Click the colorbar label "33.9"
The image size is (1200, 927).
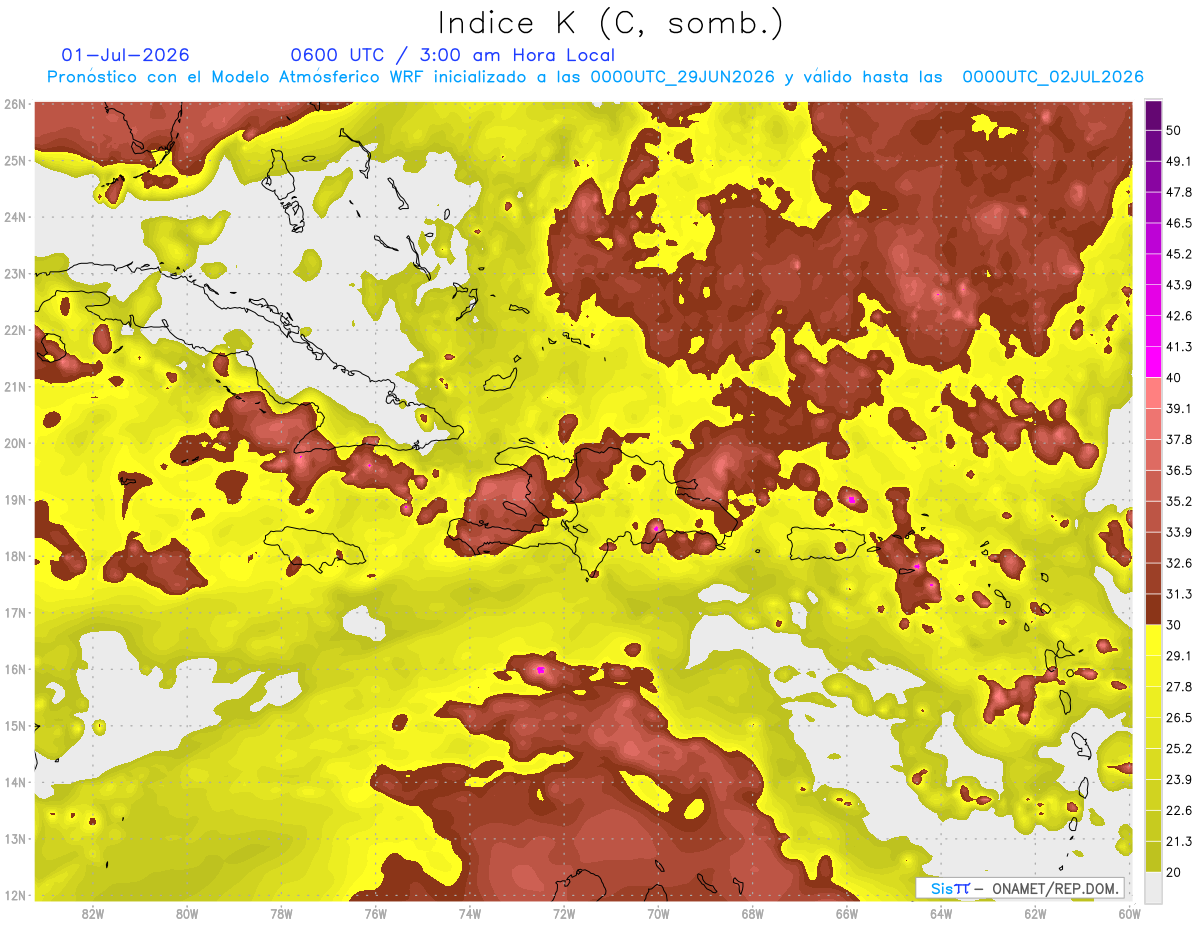pos(1178,532)
